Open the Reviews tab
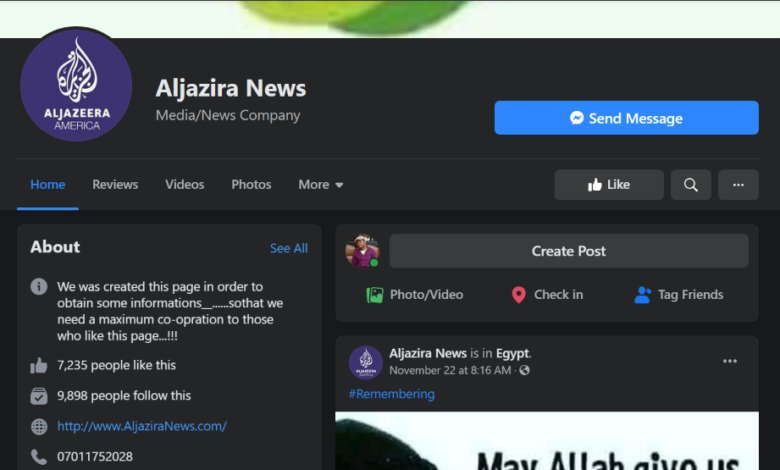 point(115,185)
